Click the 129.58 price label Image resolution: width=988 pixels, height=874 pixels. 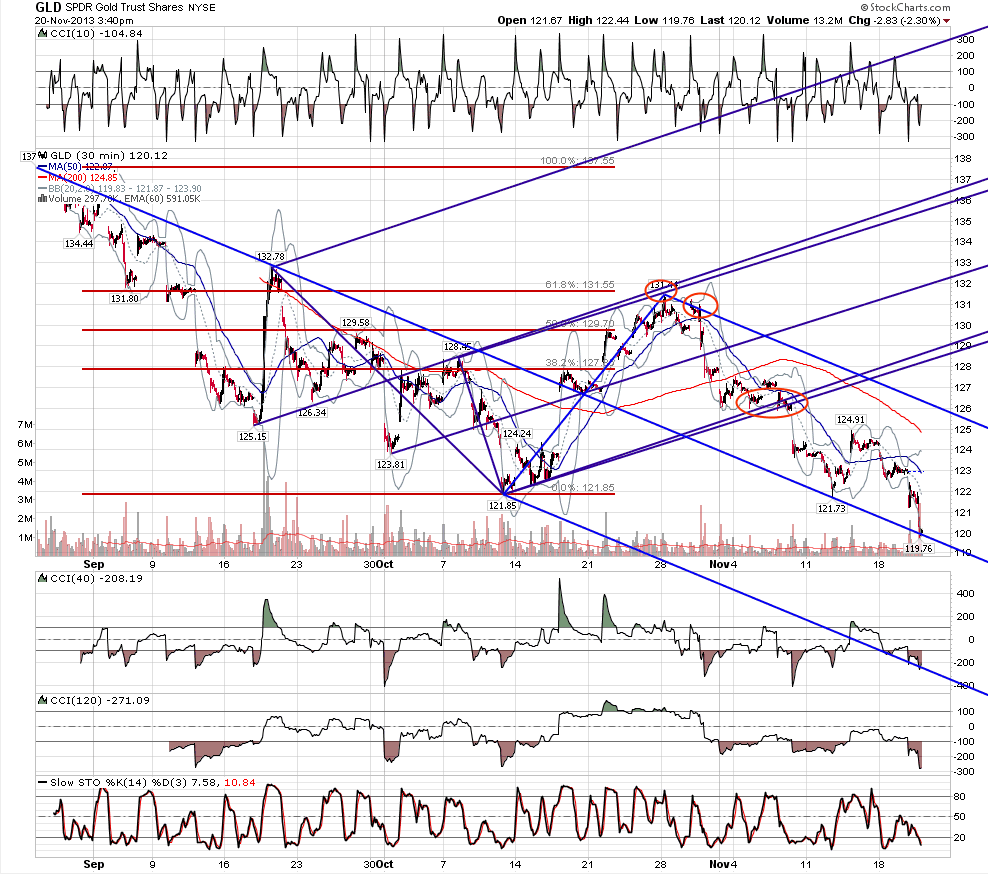[355, 323]
